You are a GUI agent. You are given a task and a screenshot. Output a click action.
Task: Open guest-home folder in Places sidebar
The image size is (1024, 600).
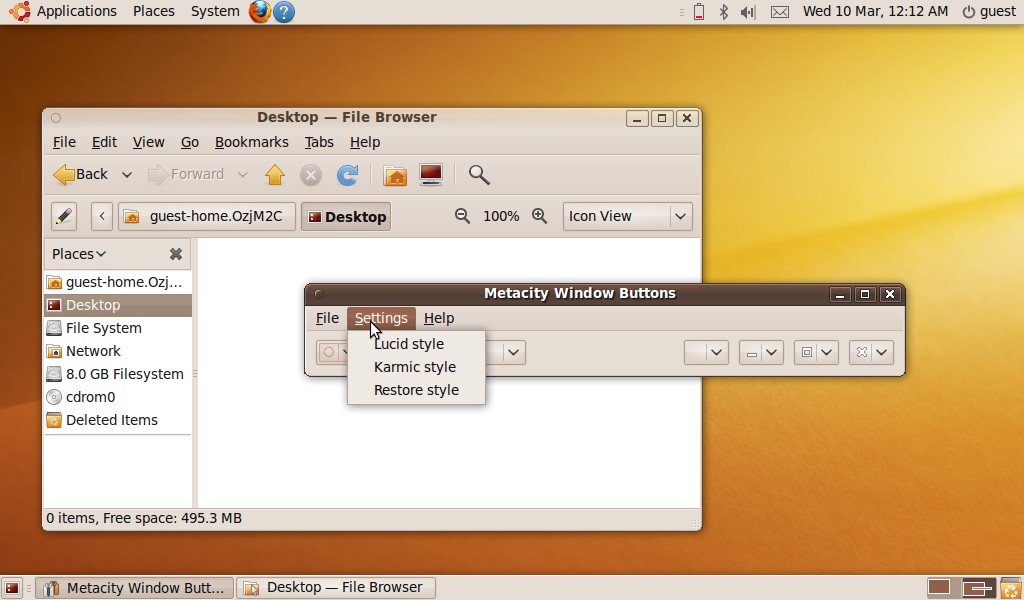click(118, 282)
